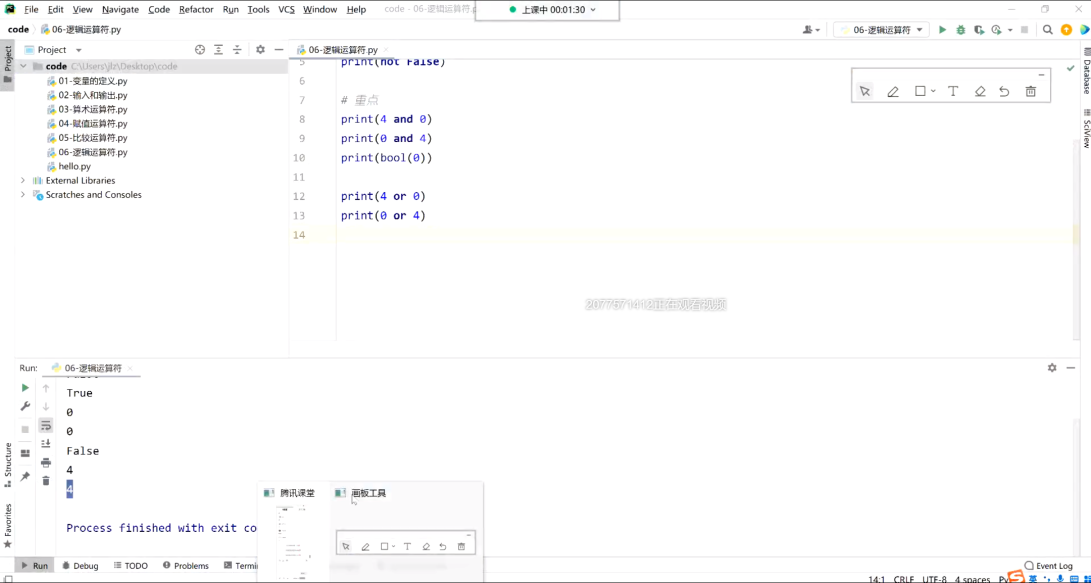Click the green Run button in top toolbar

click(942, 30)
